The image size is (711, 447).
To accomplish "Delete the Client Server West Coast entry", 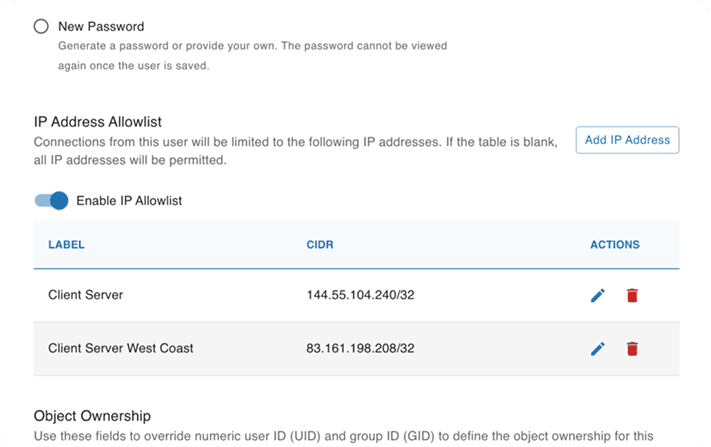I will click(632, 349).
